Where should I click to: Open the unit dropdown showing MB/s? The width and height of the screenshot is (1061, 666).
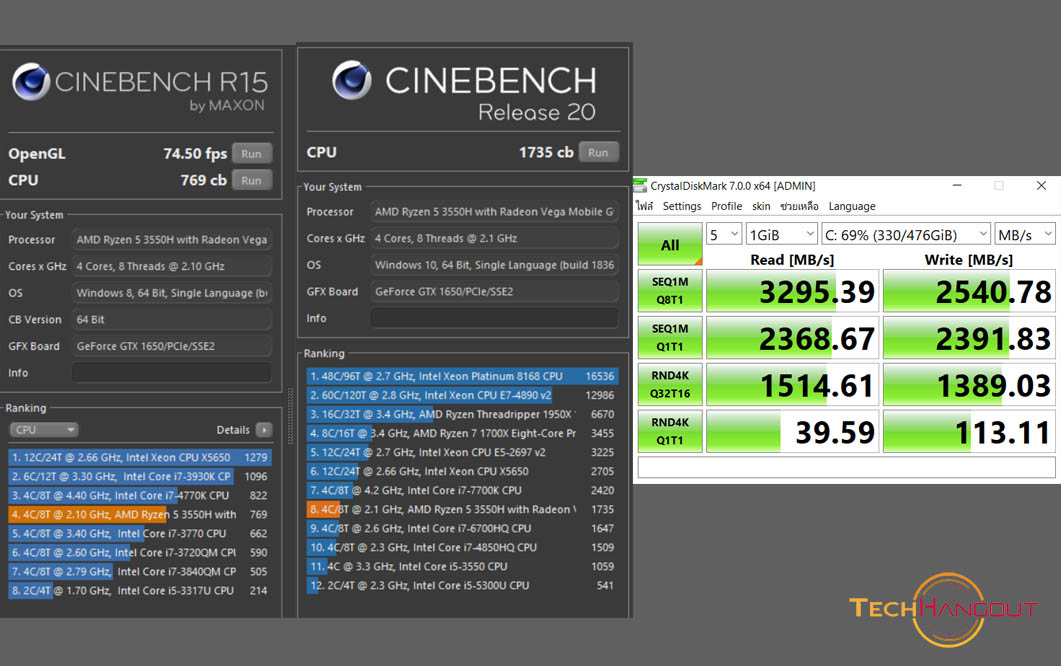coord(1024,234)
